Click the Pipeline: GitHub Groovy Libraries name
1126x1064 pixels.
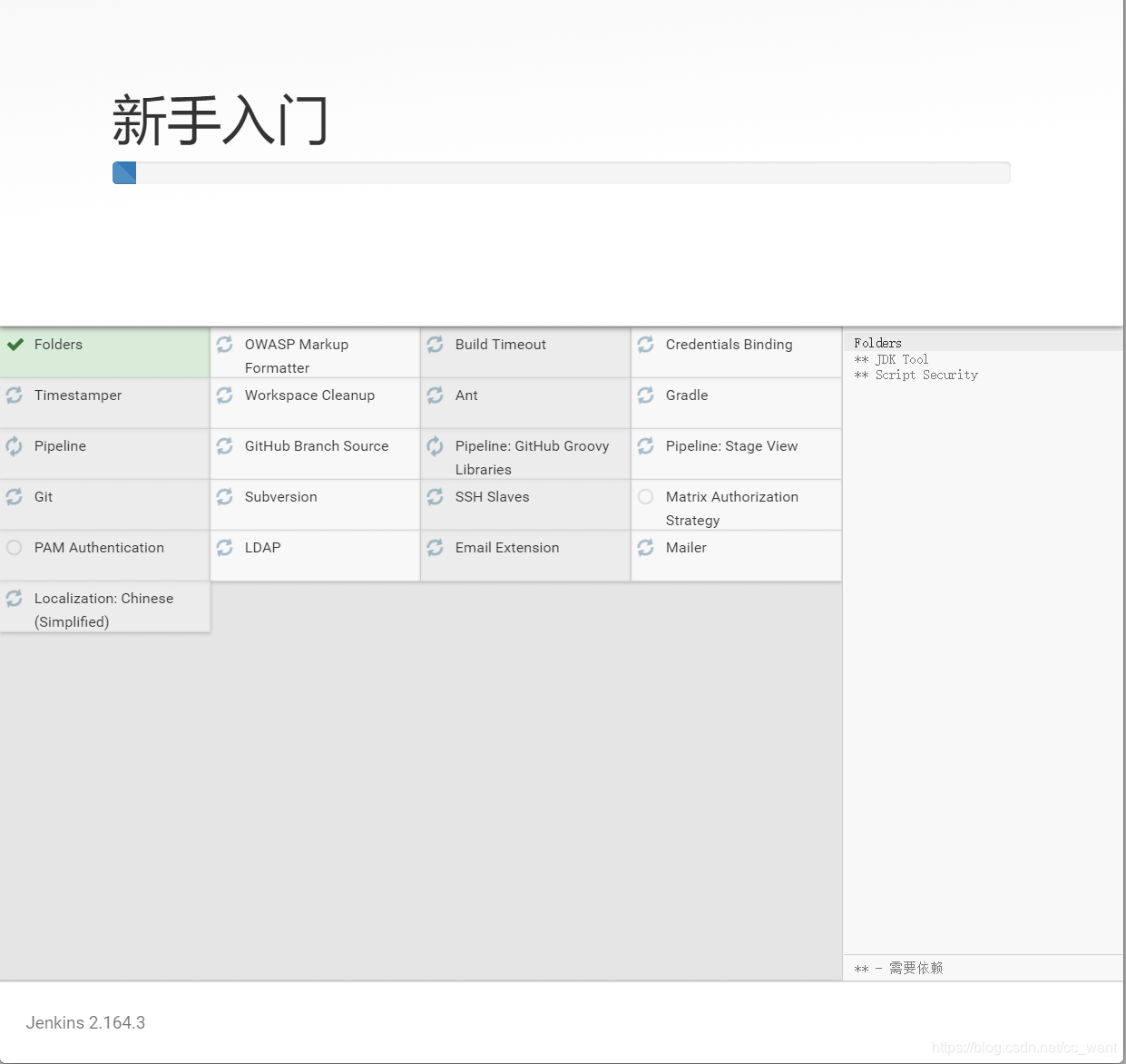pyautogui.click(x=532, y=458)
